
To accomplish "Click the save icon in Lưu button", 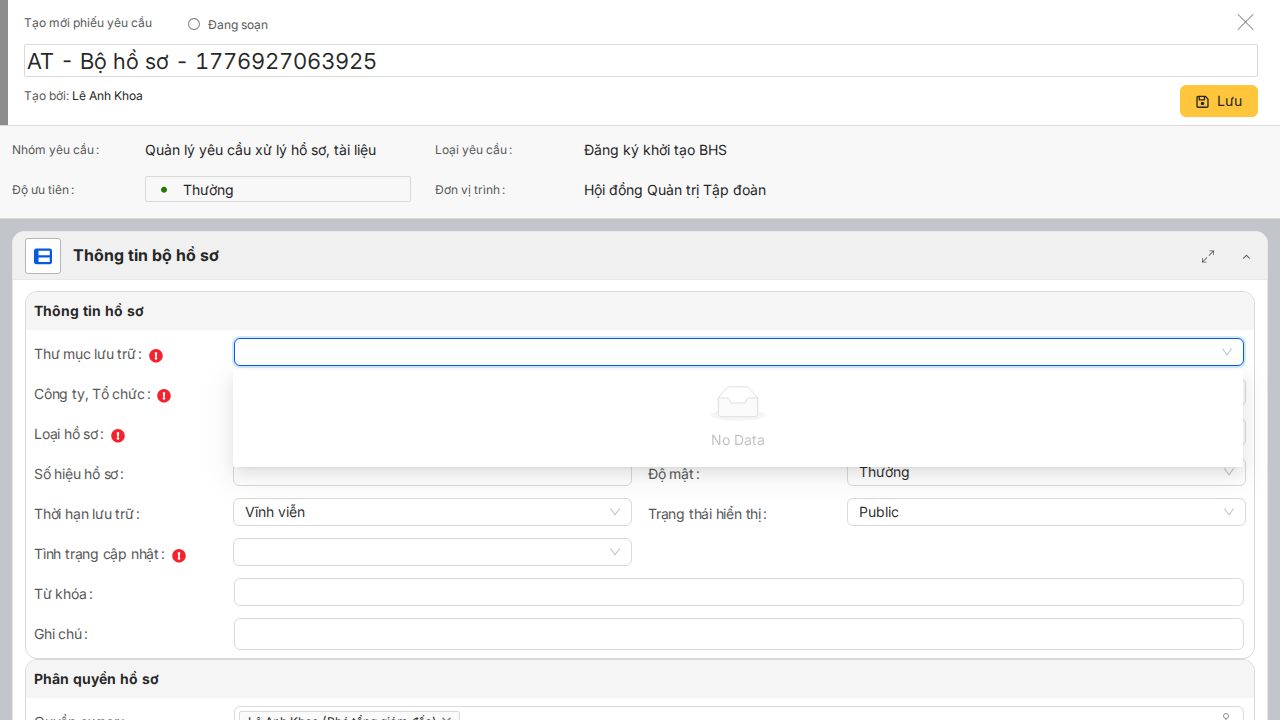I will click(x=1202, y=102).
